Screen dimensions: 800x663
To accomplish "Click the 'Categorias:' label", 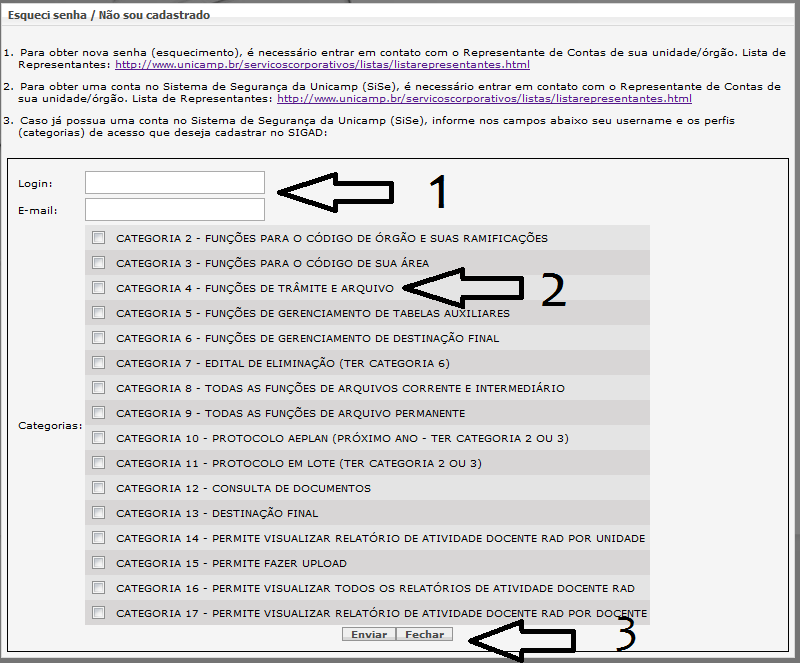I will tap(50, 426).
